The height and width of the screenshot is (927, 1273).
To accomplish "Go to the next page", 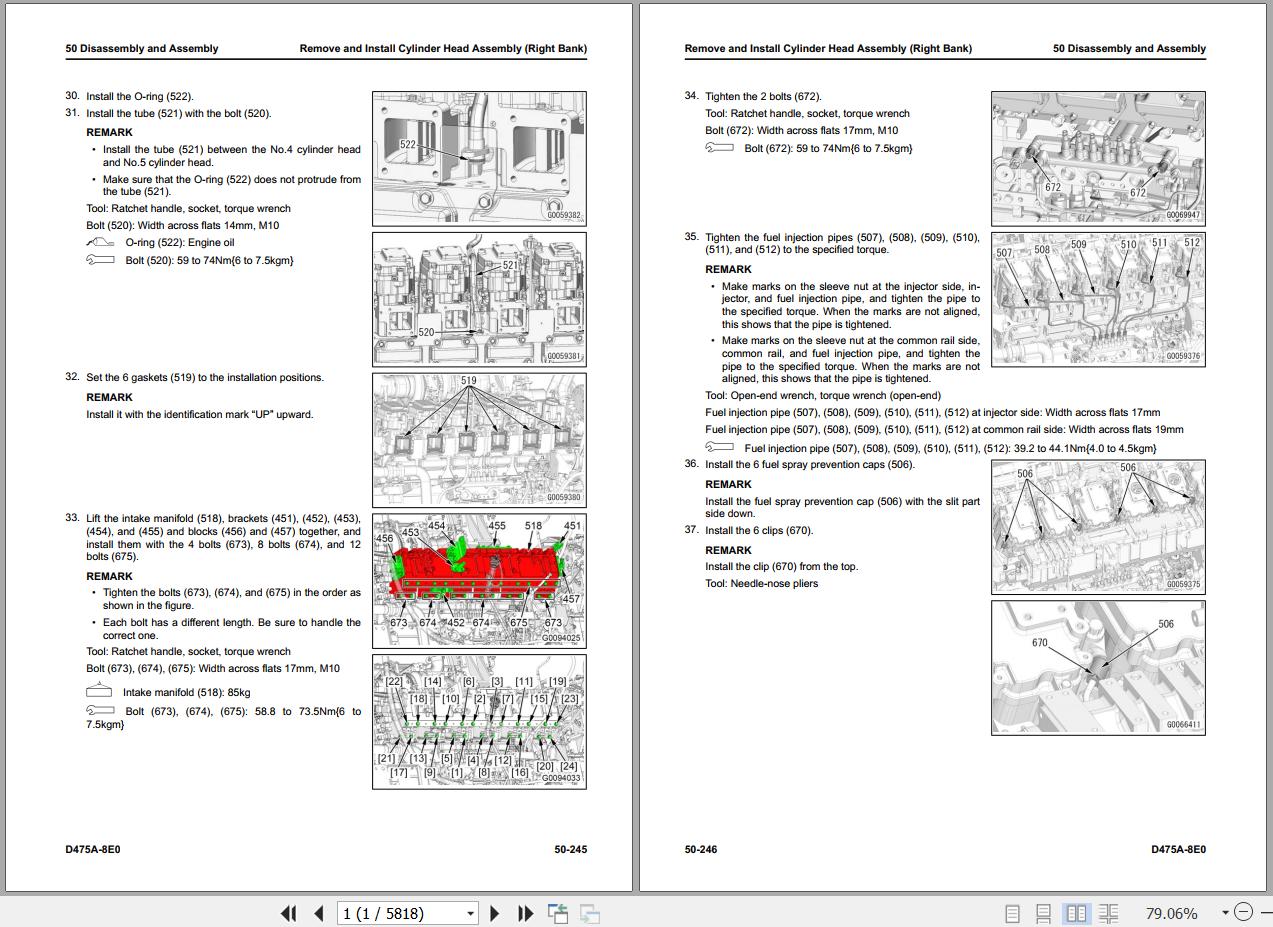I will pyautogui.click(x=494, y=913).
